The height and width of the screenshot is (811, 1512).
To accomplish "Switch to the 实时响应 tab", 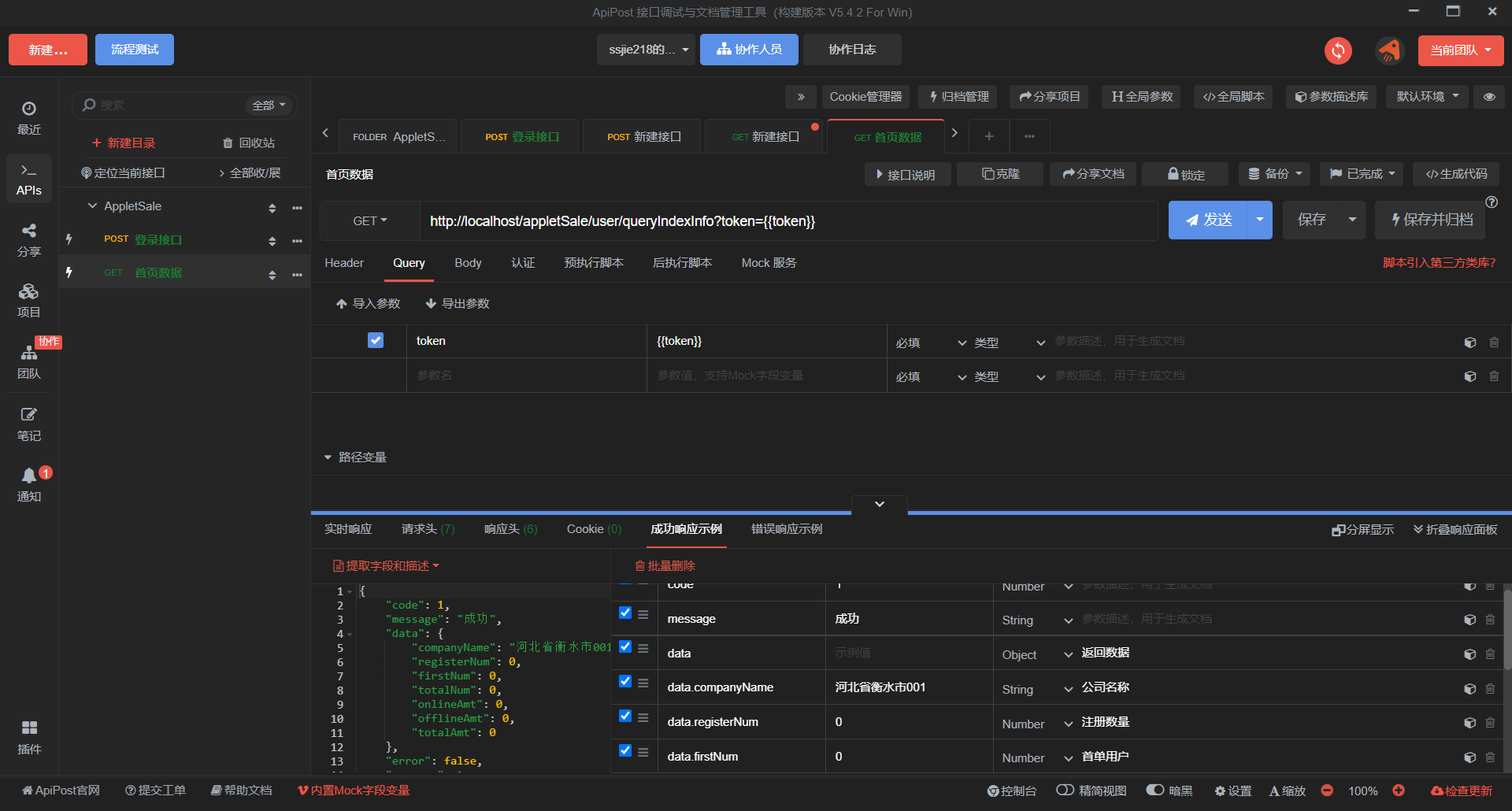I will [348, 529].
